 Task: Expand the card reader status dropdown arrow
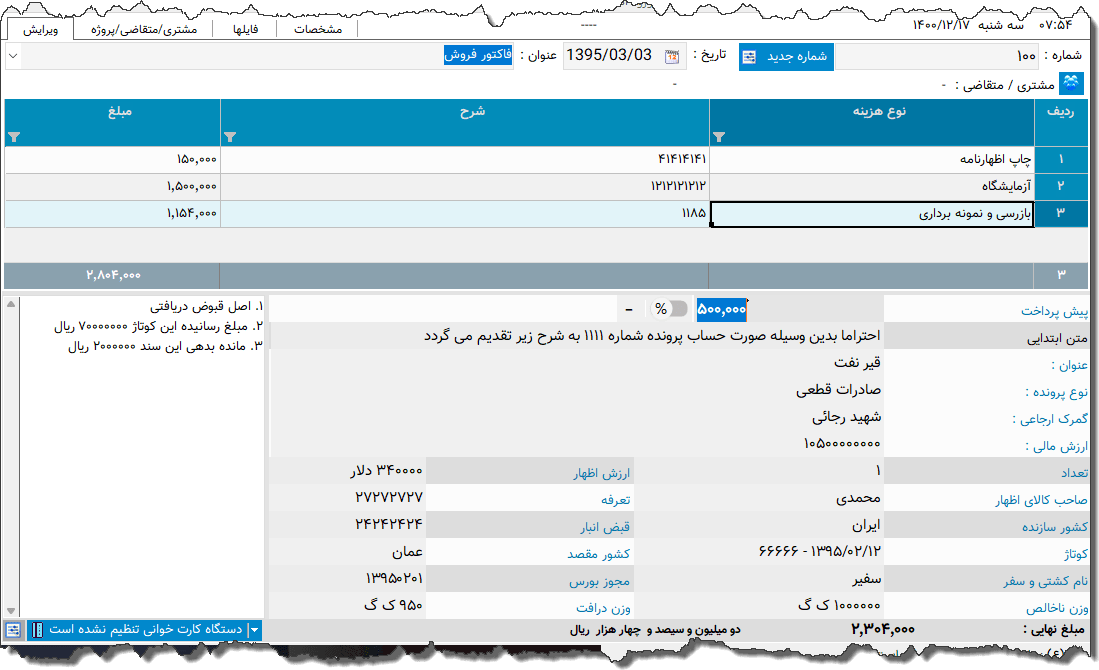[254, 630]
